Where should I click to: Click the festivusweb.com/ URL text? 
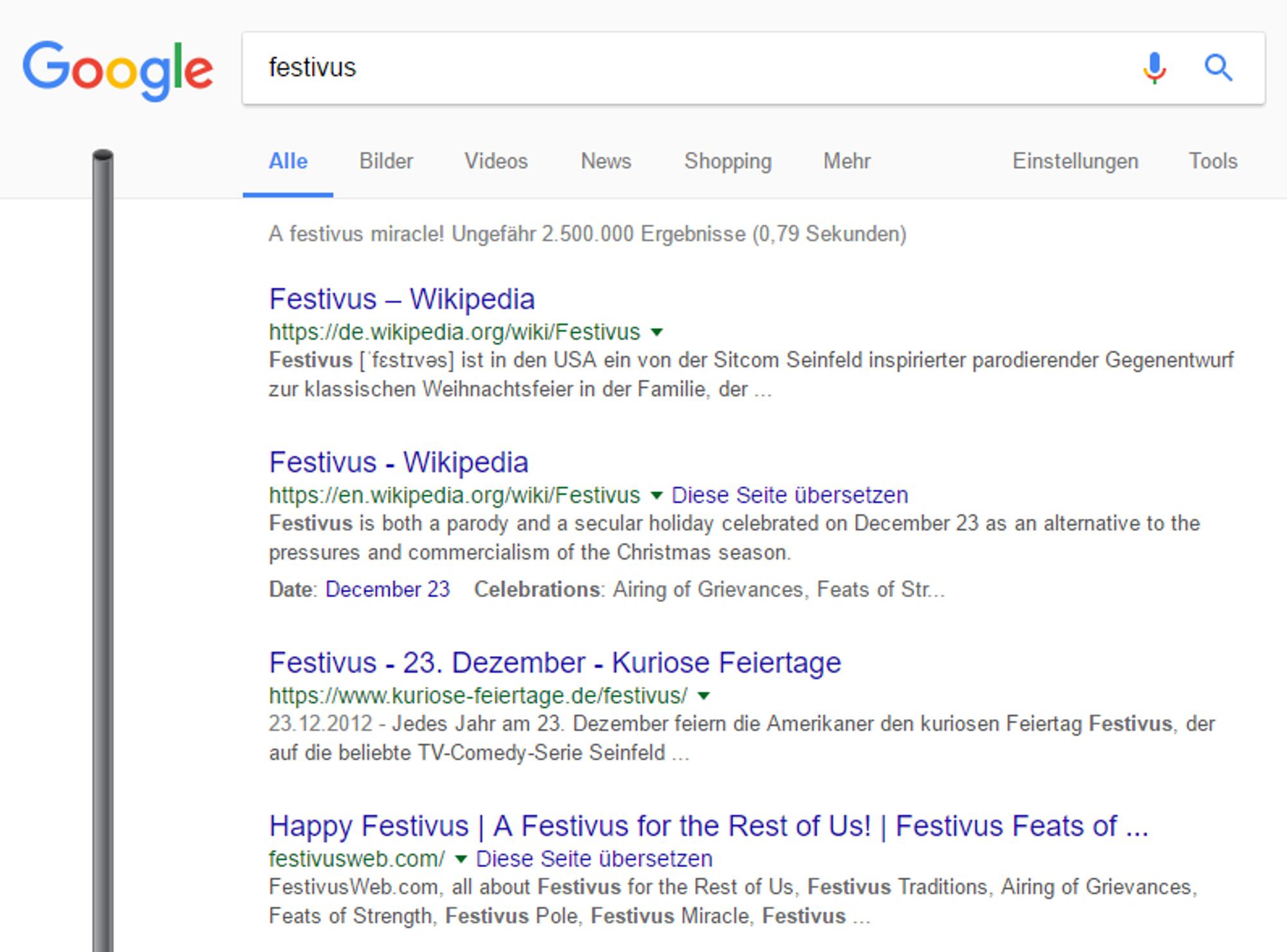(356, 859)
